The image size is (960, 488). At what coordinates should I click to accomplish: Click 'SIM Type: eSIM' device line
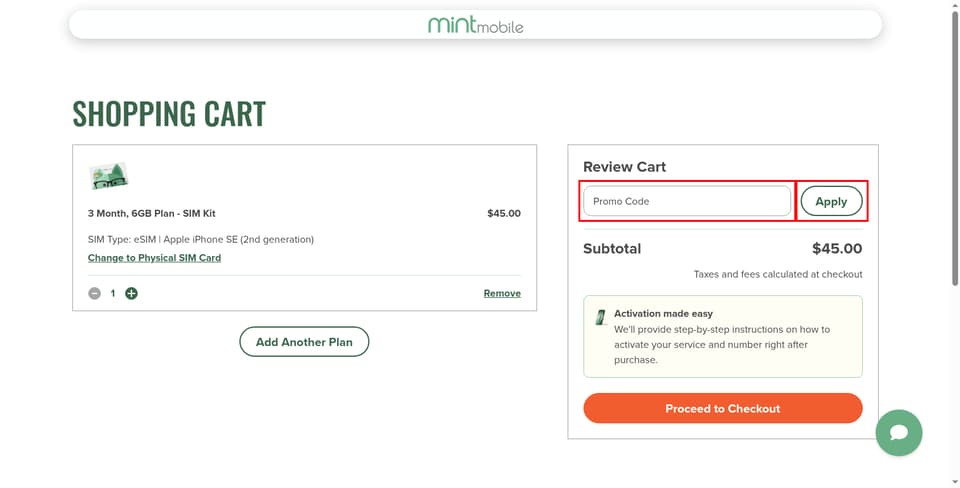(201, 239)
